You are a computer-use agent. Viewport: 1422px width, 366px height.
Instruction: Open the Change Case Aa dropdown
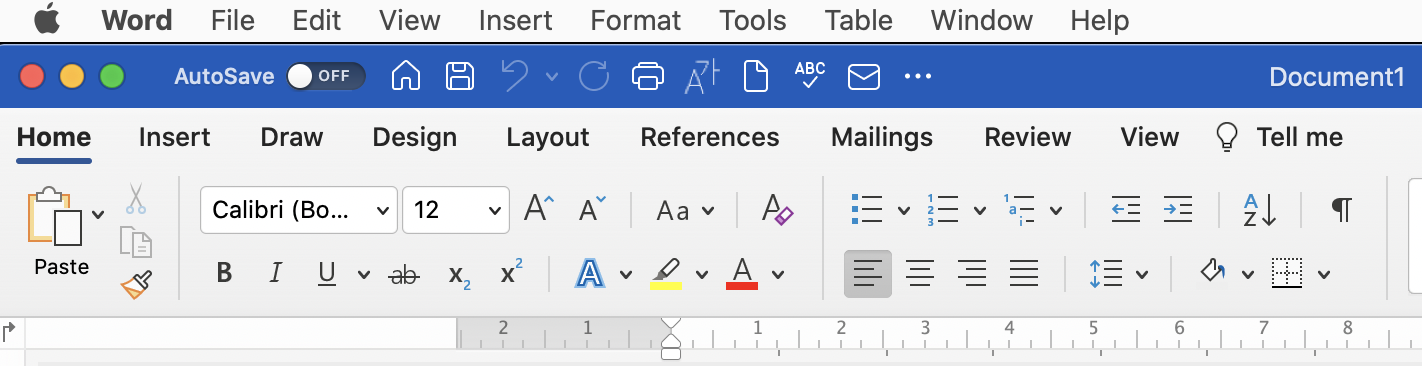685,211
